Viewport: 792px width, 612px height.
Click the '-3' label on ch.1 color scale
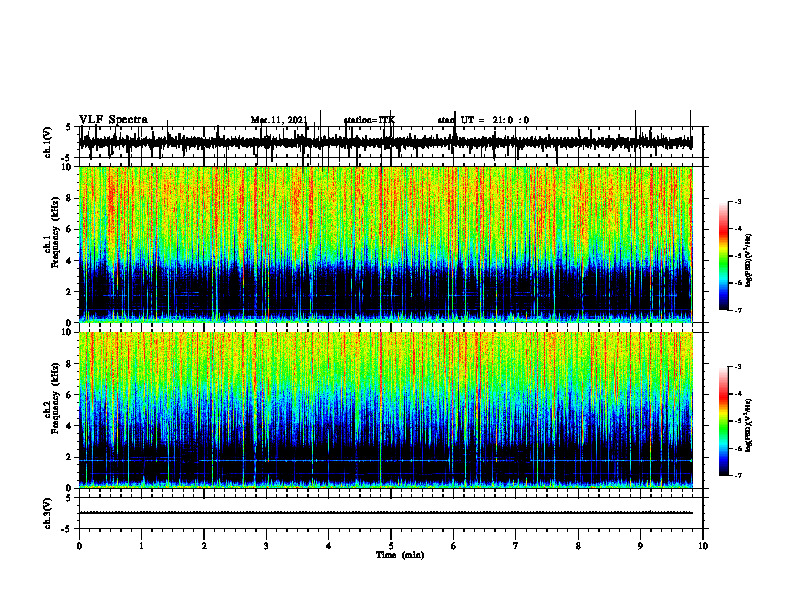click(737, 201)
